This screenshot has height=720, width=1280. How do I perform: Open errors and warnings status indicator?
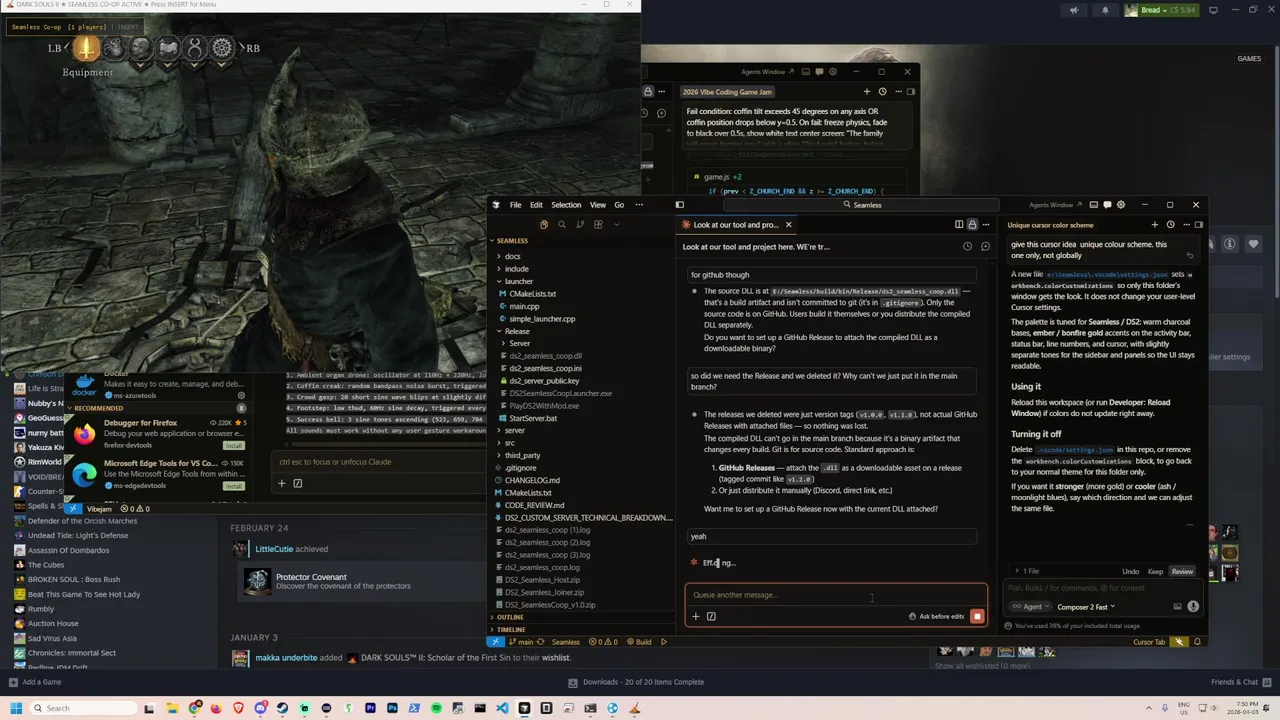pos(604,642)
